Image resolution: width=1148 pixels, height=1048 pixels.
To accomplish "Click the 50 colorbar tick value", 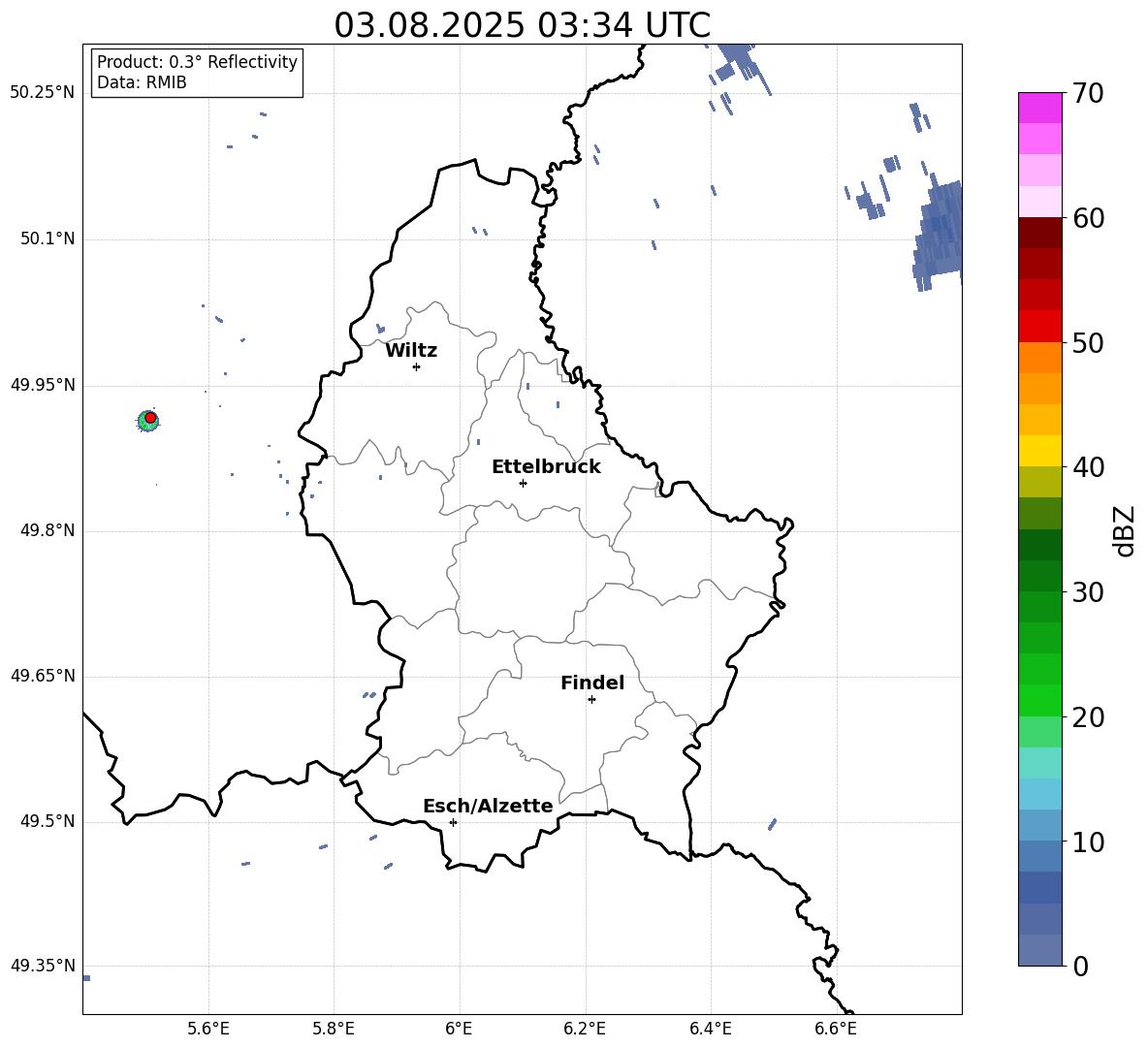I will point(1088,342).
